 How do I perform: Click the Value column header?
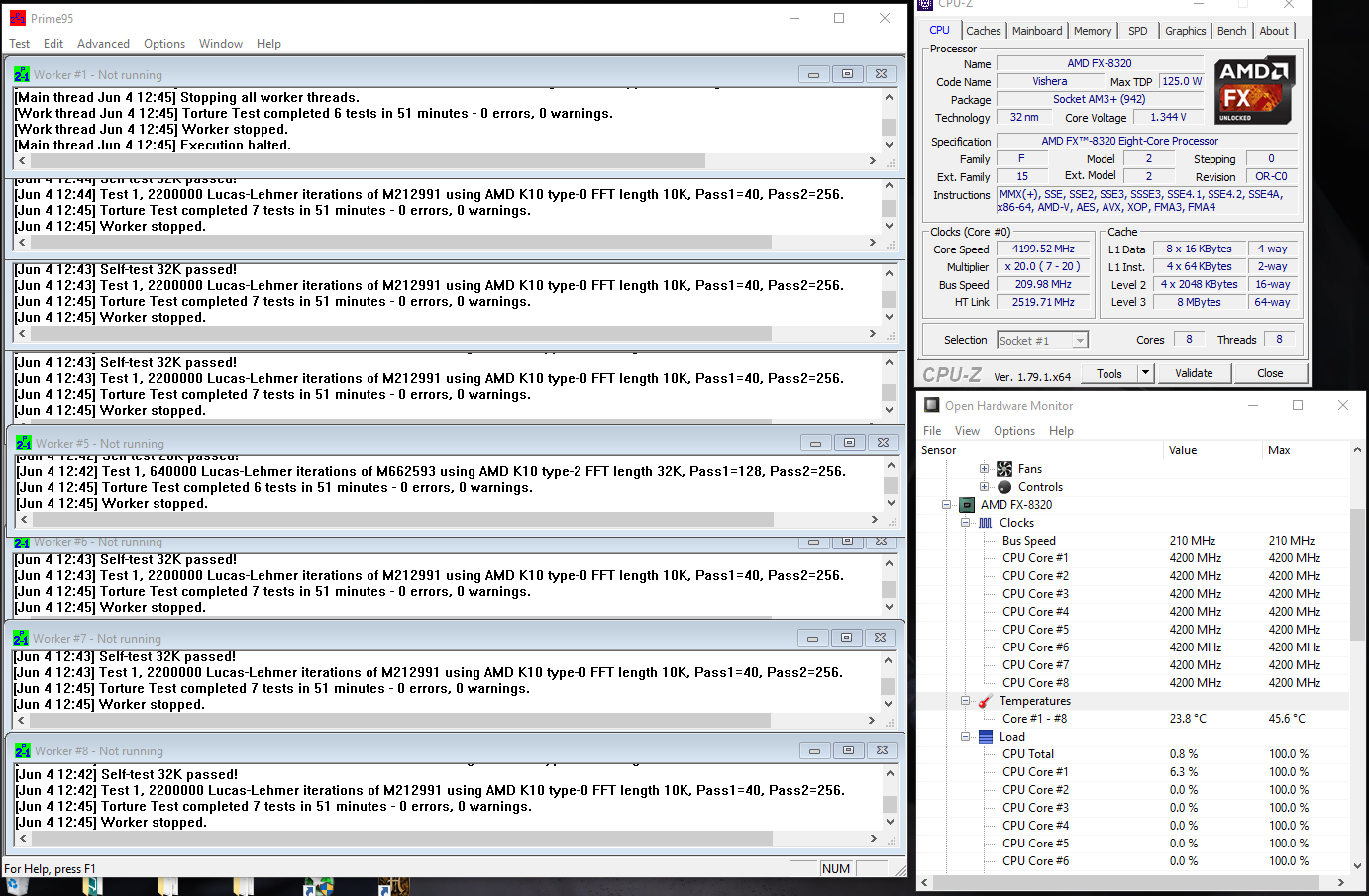coord(1211,450)
